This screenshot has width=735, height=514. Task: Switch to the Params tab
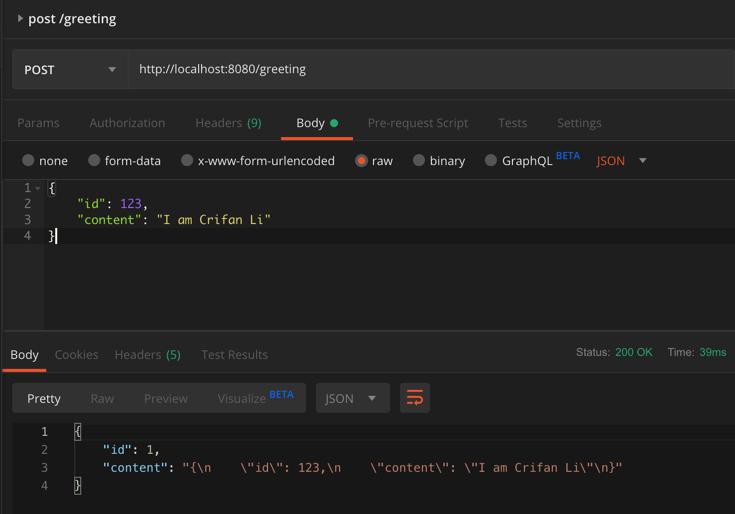[x=38, y=123]
